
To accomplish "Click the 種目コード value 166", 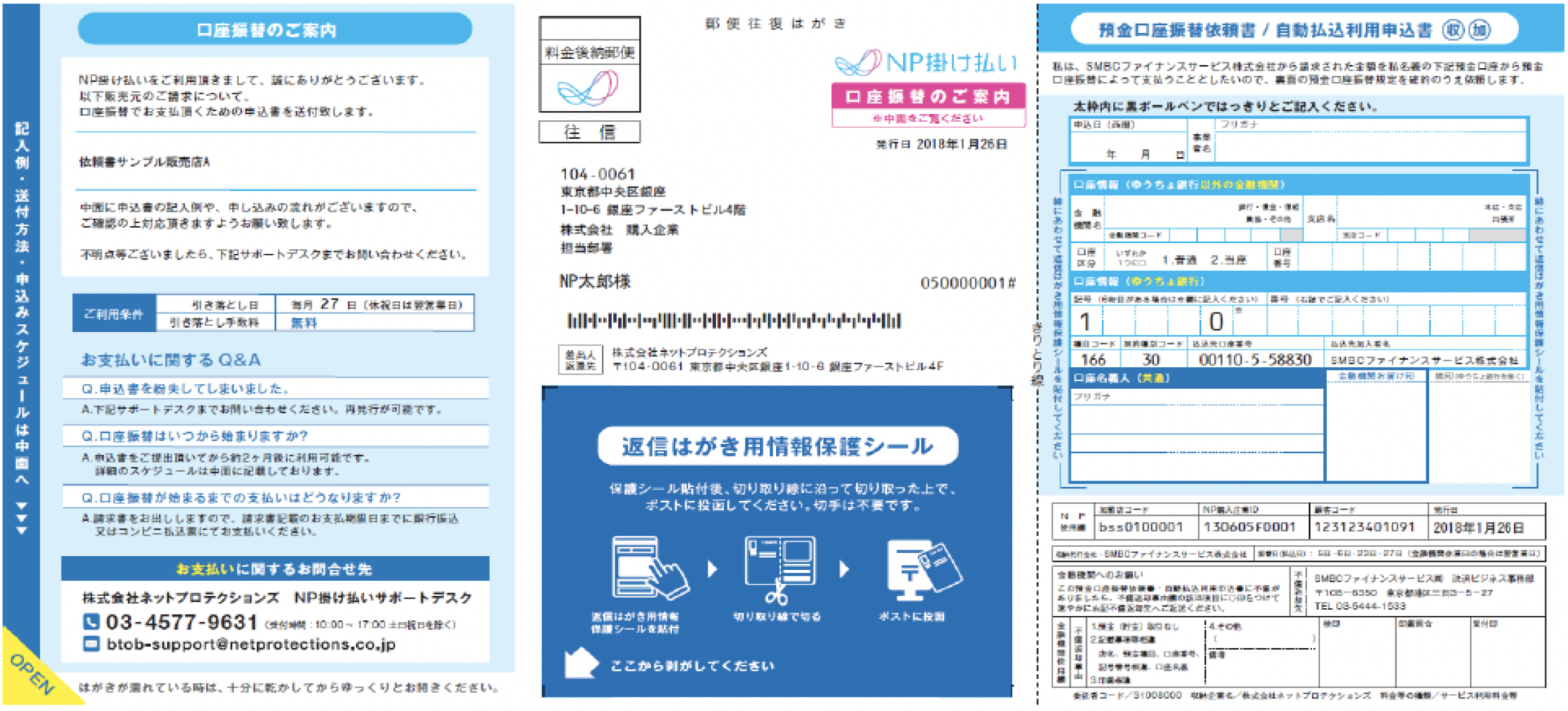I will click(1093, 359).
